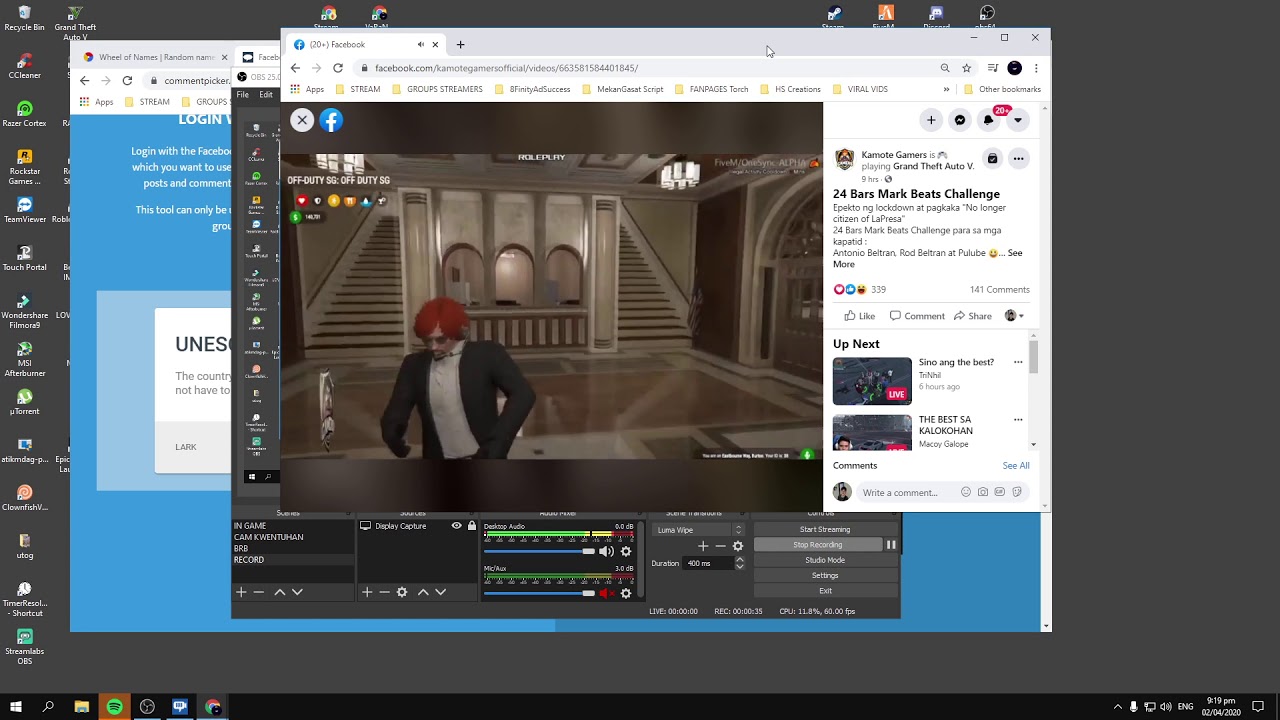
Task: Open Facebook Messenger icon
Action: [960, 120]
